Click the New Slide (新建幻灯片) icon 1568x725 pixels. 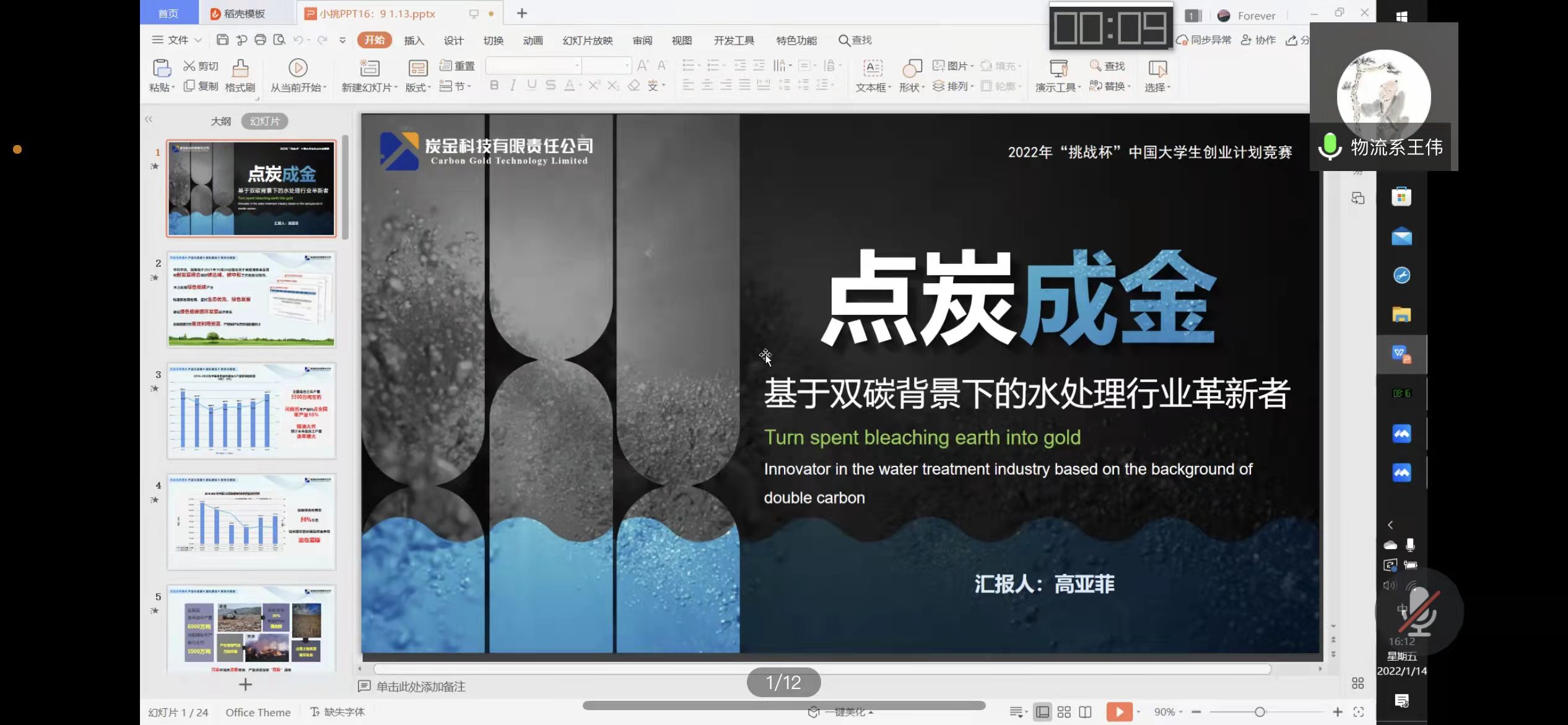pyautogui.click(x=370, y=68)
